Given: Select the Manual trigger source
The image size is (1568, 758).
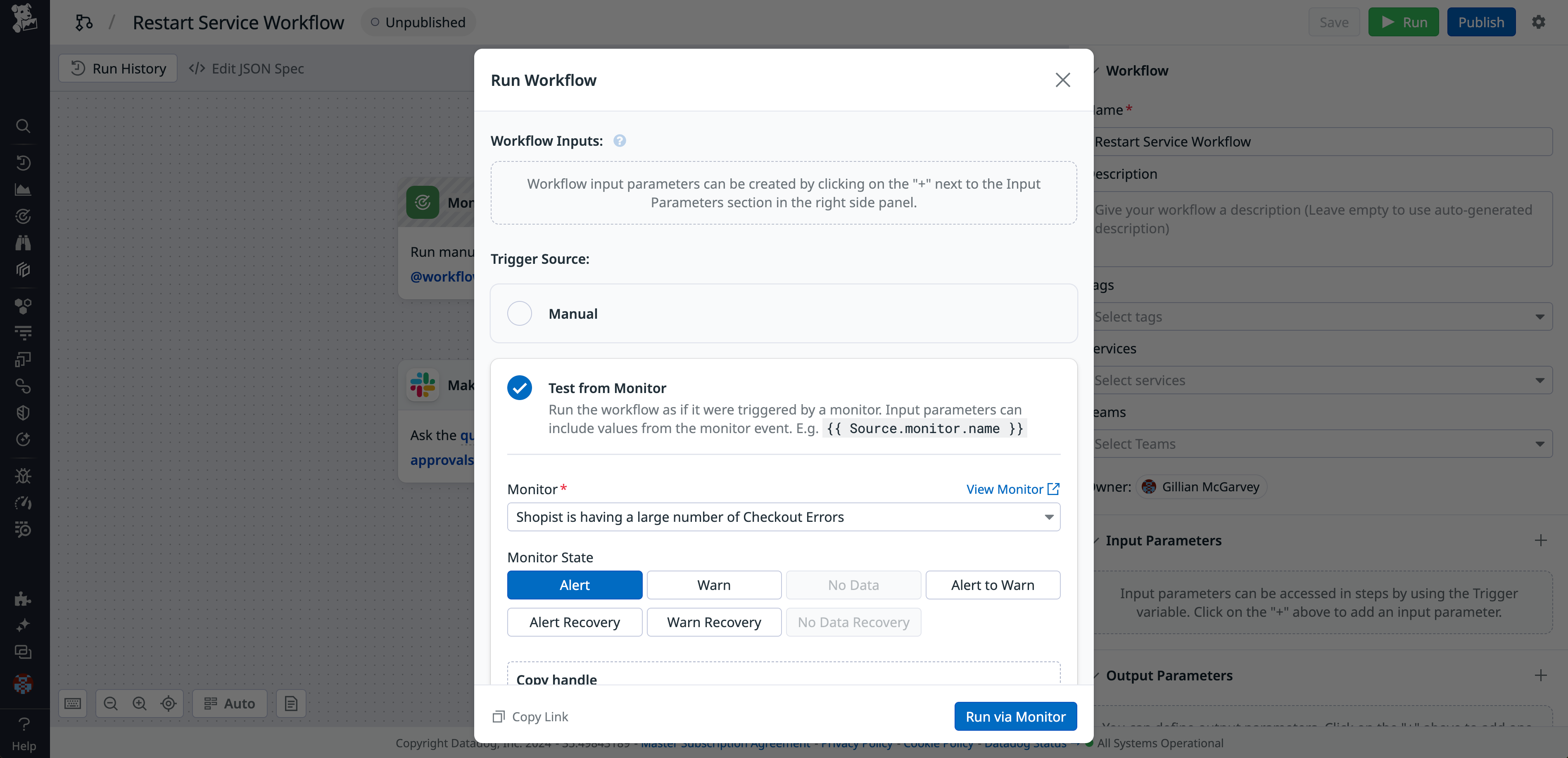Looking at the screenshot, I should coord(519,313).
